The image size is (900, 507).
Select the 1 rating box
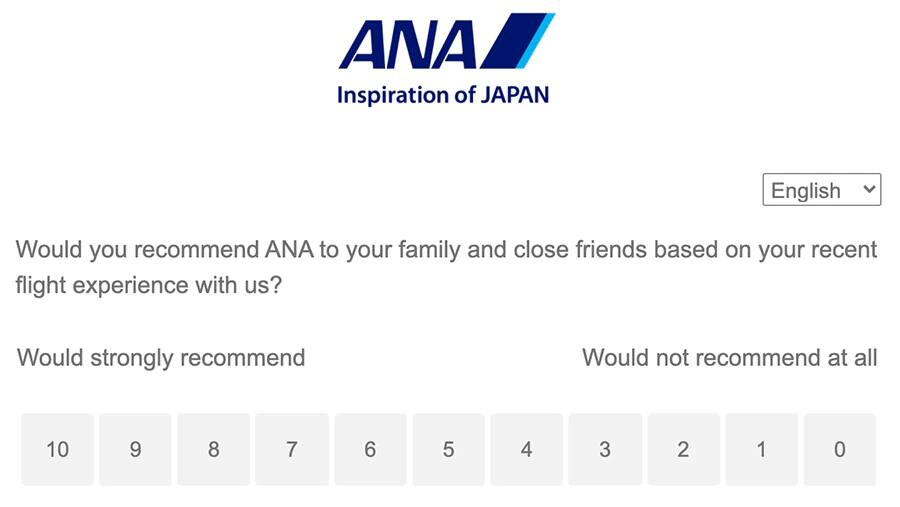tap(761, 450)
